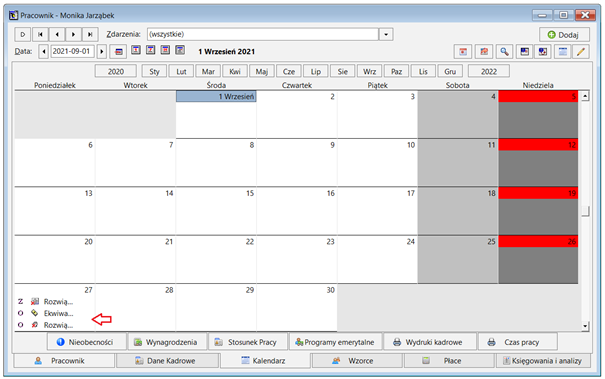Click the magnifying glass search icon
This screenshot has width=605, height=379.
pyautogui.click(x=504, y=51)
